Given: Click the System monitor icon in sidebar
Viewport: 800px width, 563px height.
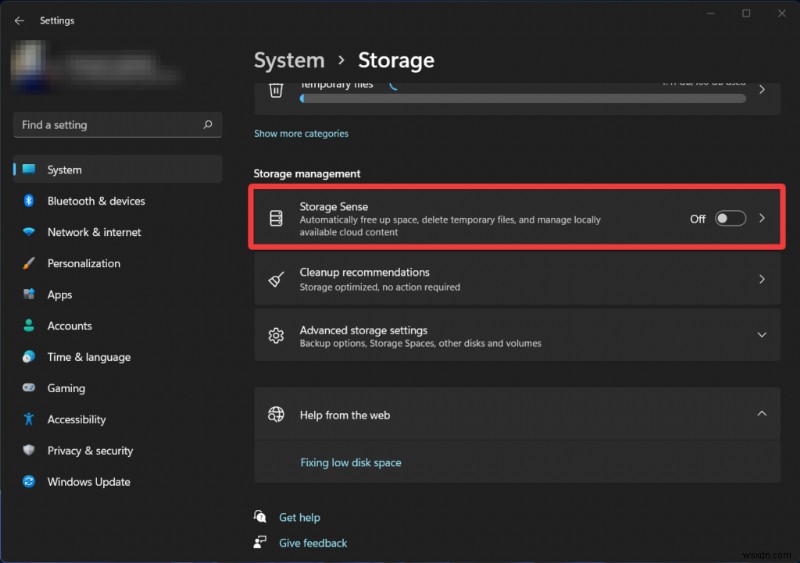Looking at the screenshot, I should tap(29, 169).
